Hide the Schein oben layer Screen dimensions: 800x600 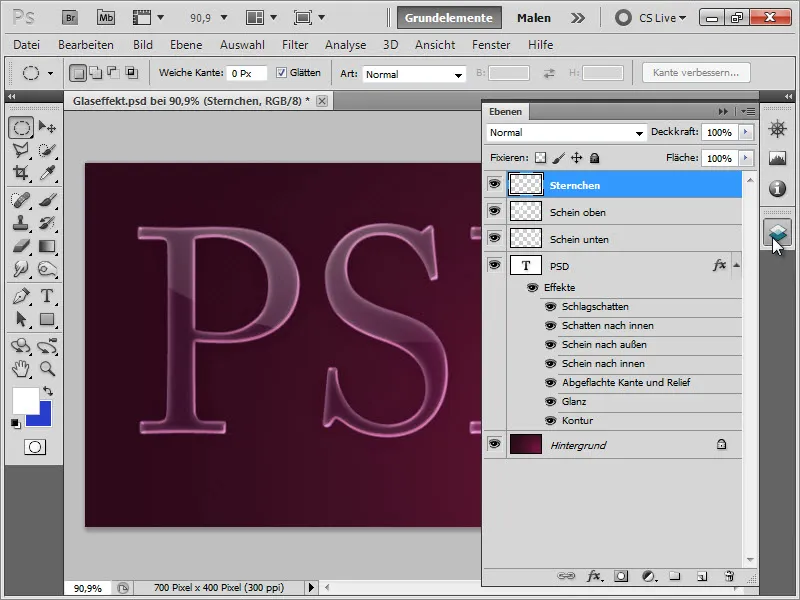pos(494,211)
